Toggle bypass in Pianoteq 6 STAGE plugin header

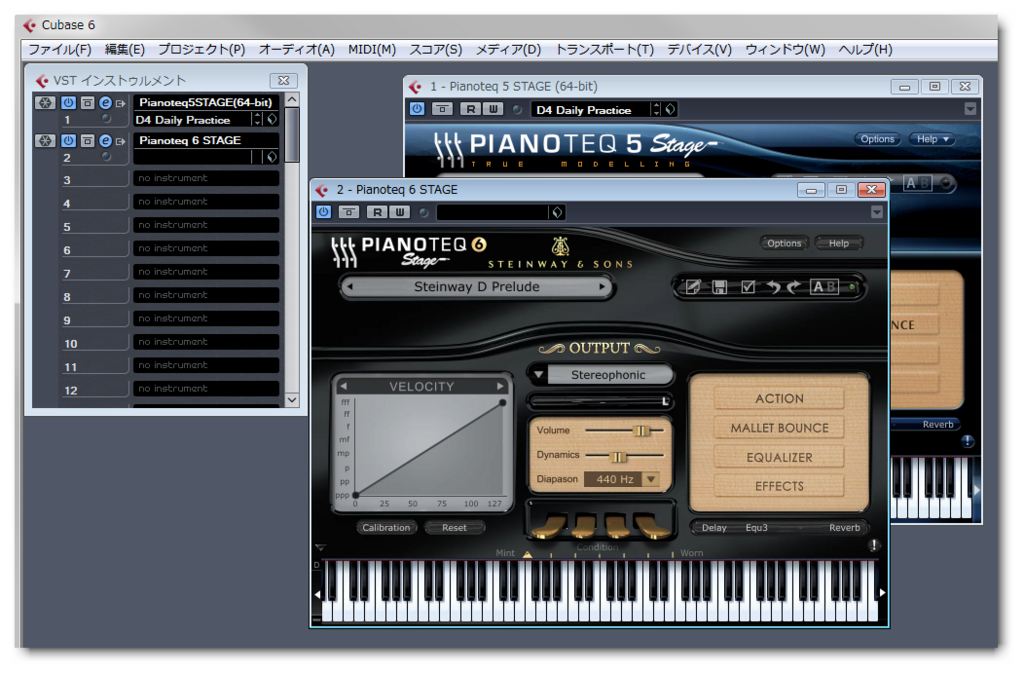pos(349,212)
